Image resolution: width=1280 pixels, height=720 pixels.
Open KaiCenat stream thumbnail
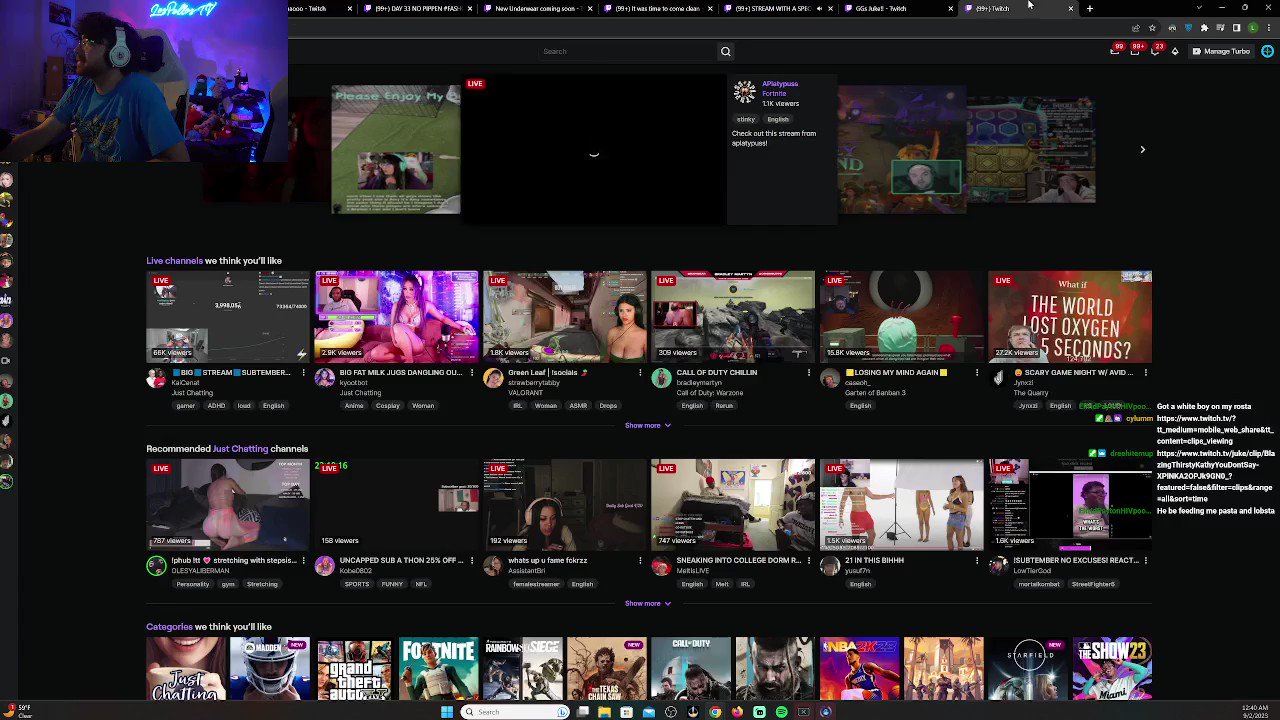click(228, 316)
